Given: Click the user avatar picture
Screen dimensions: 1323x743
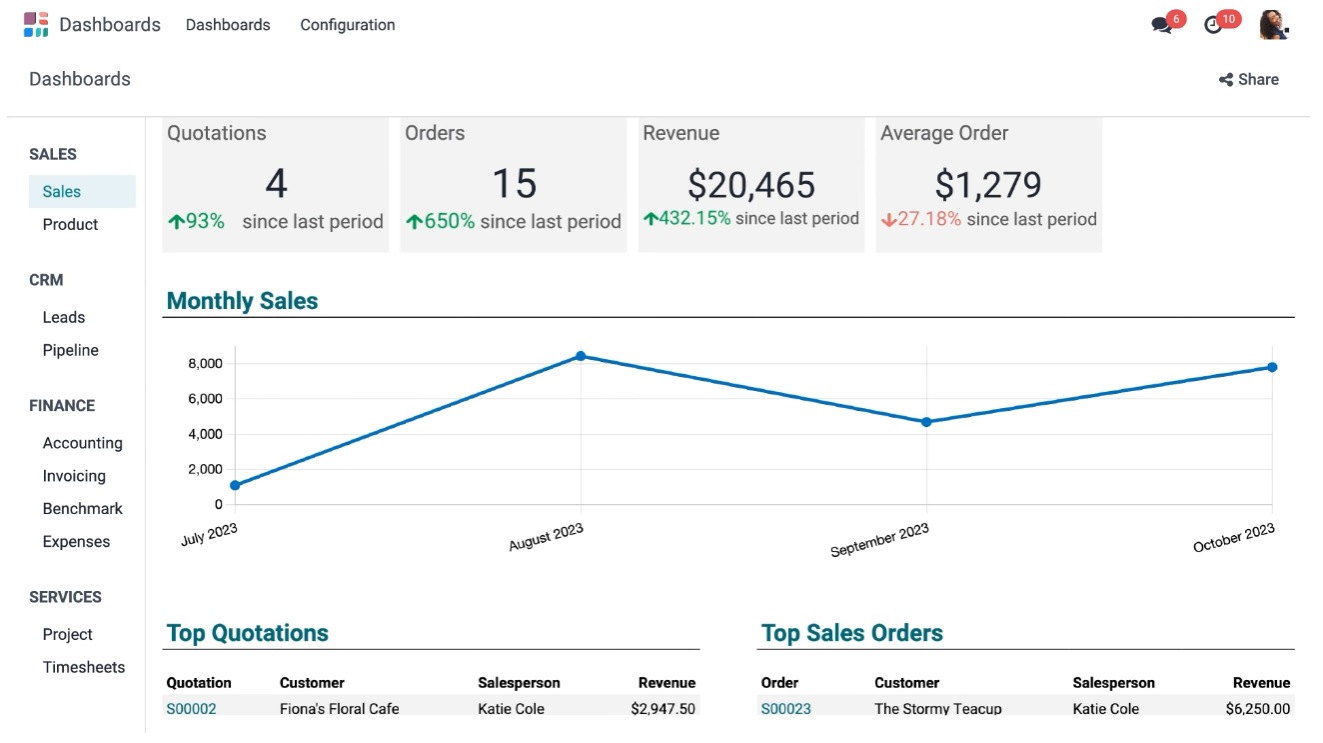Looking at the screenshot, I should pyautogui.click(x=1272, y=25).
